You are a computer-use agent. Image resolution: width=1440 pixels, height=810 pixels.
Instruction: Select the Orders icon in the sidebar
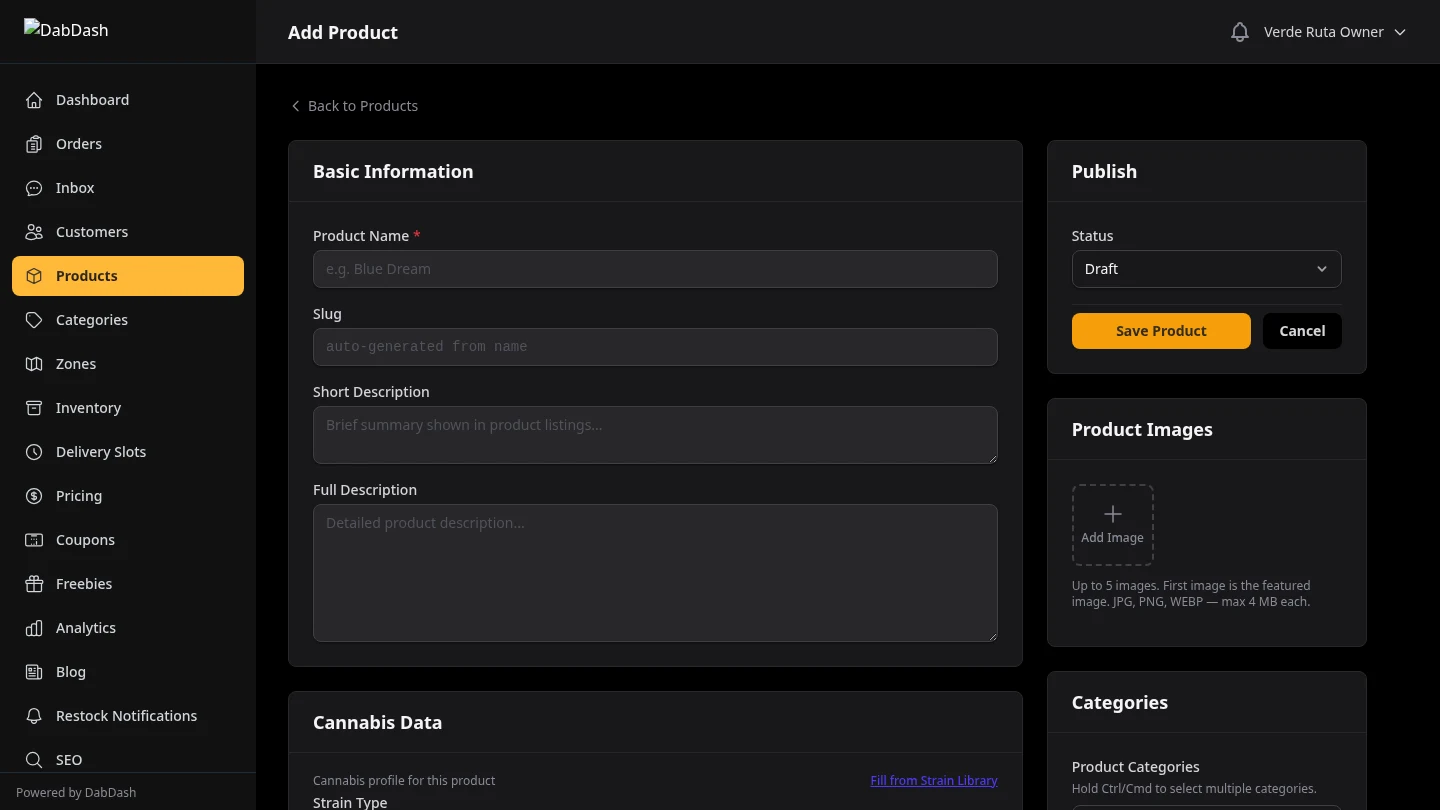point(33,144)
